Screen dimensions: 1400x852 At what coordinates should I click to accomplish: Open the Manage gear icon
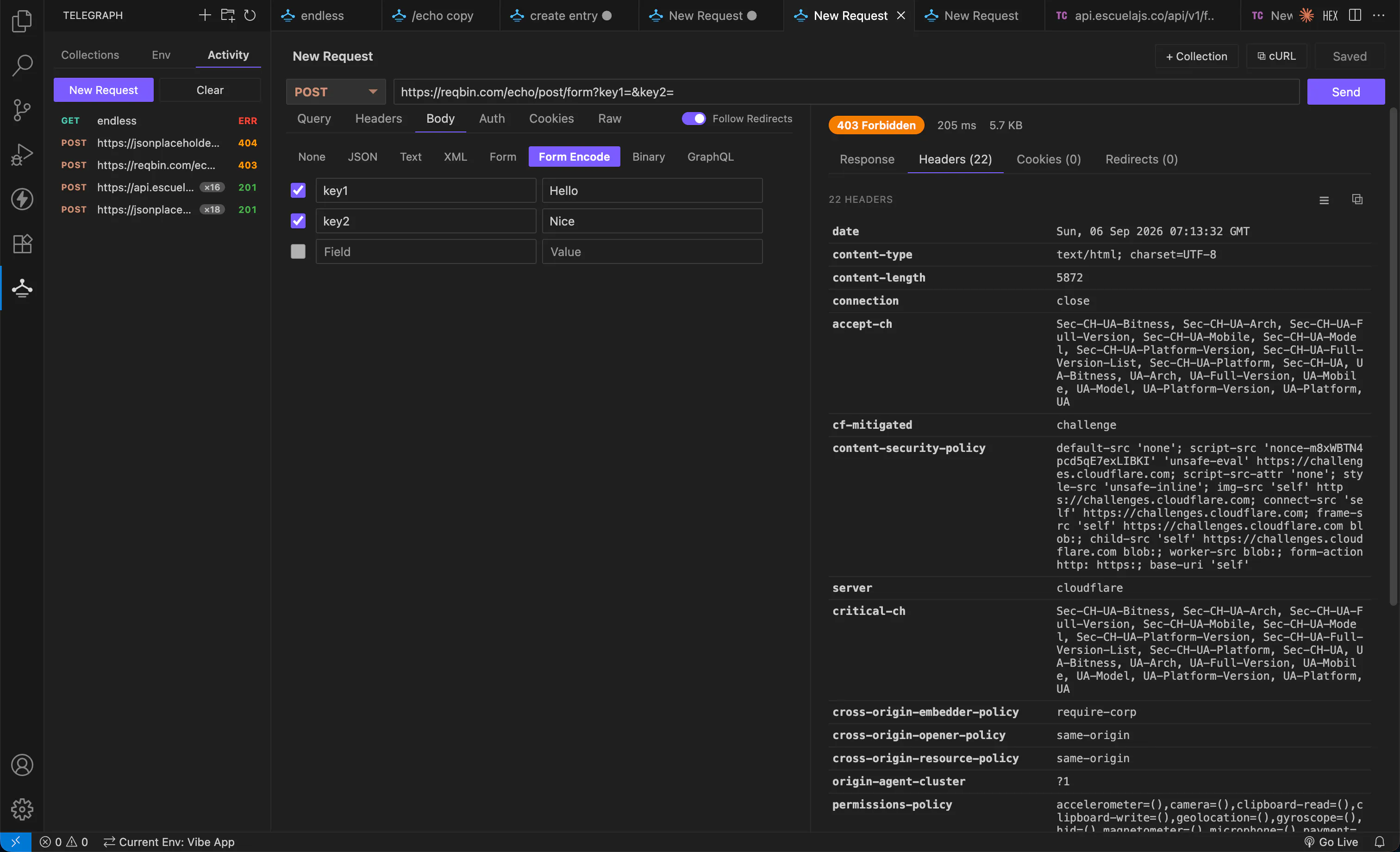coord(22,809)
